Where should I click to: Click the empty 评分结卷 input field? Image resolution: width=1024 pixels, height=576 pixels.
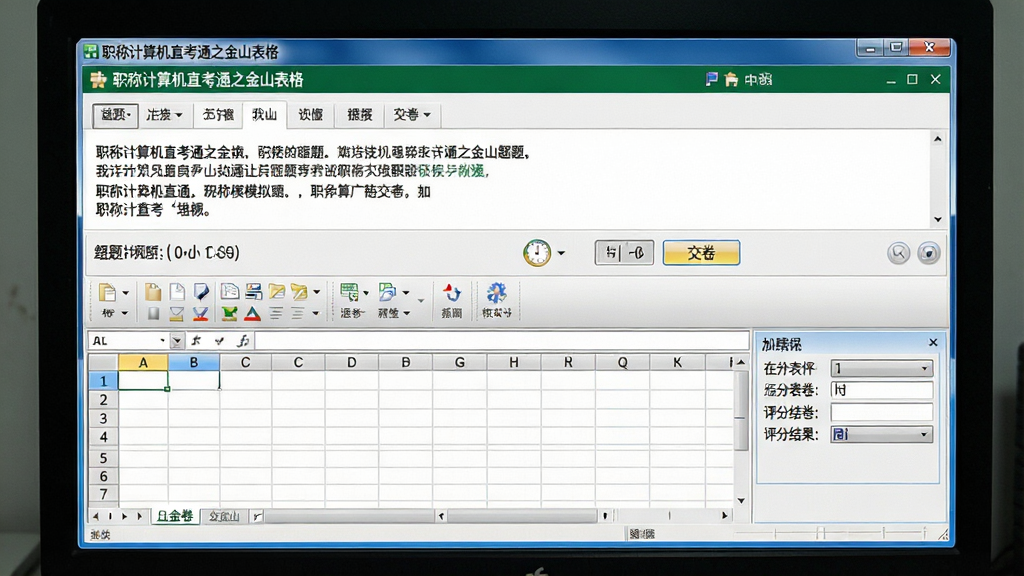point(882,412)
